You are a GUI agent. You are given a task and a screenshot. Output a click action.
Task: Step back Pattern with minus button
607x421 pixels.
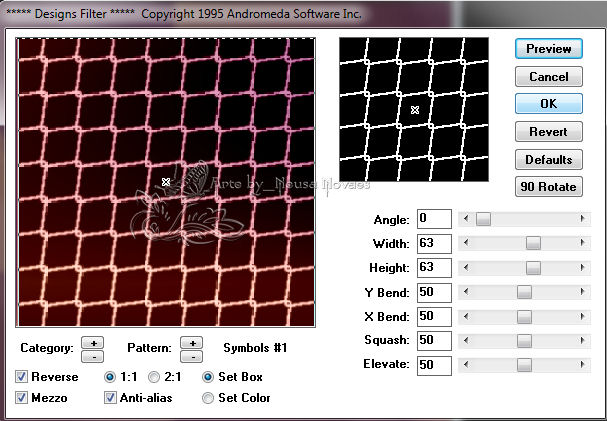click(x=192, y=356)
